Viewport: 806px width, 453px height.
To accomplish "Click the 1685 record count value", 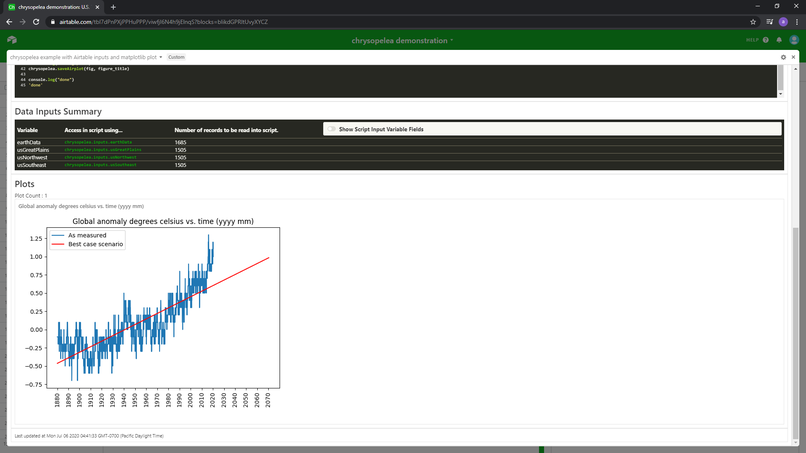I will [180, 142].
